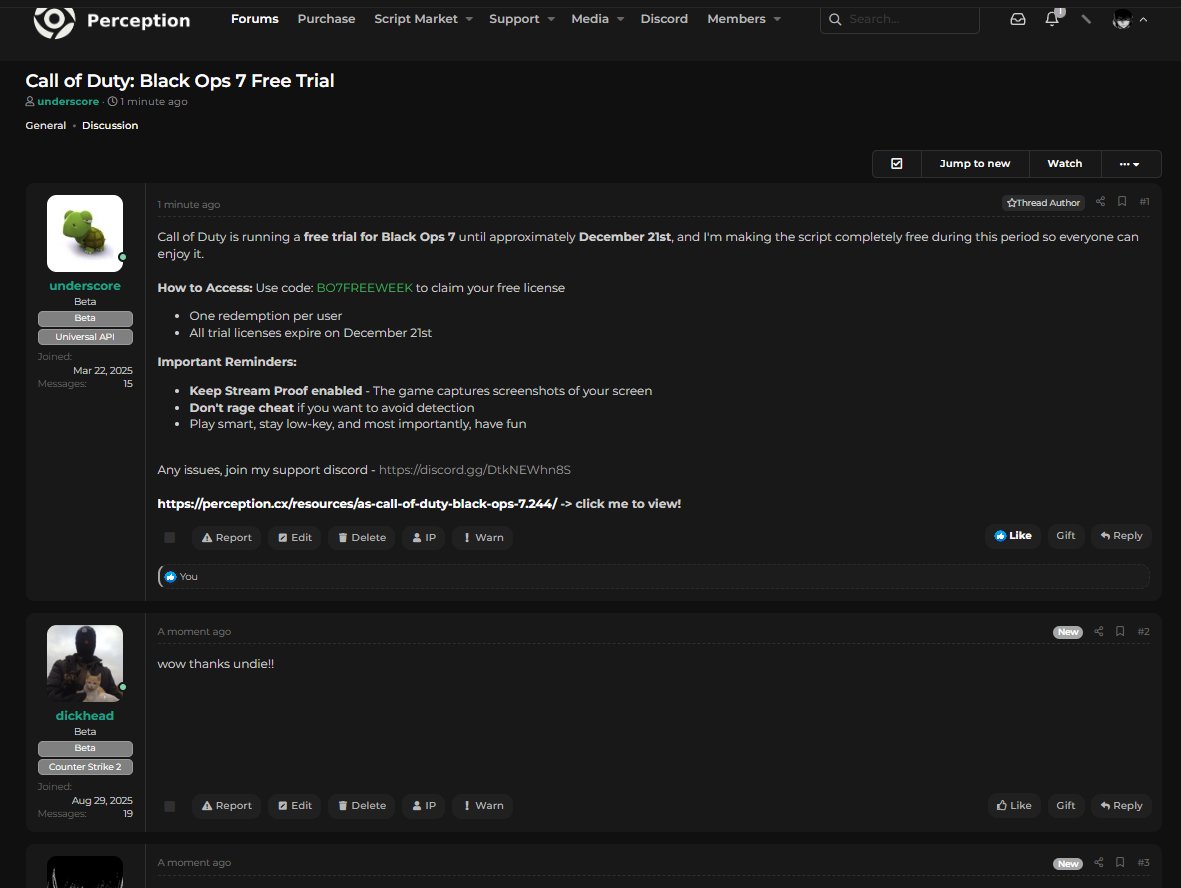Open dickhead username link
The image size is (1181, 888).
pos(85,716)
